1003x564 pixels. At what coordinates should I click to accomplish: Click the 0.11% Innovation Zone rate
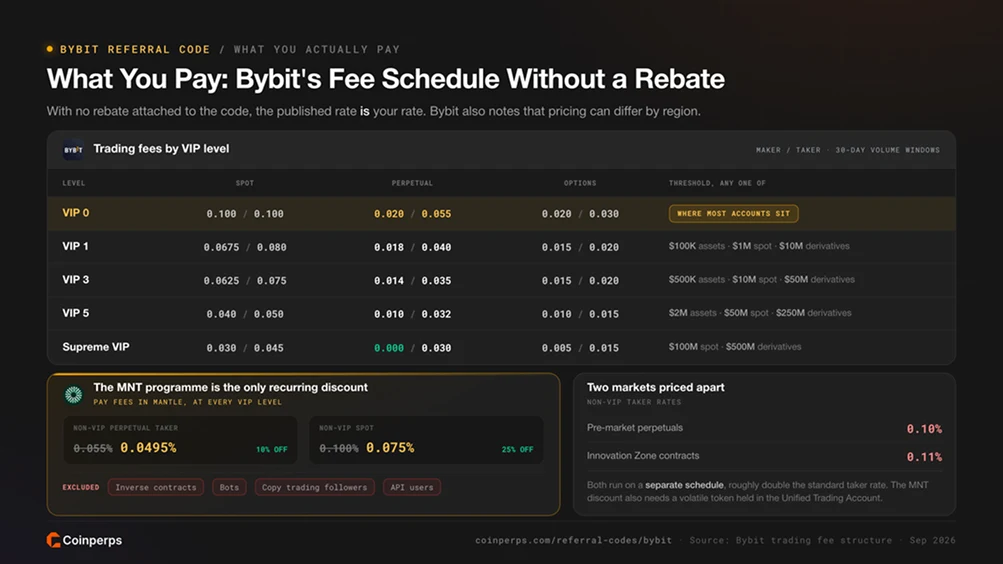(924, 457)
